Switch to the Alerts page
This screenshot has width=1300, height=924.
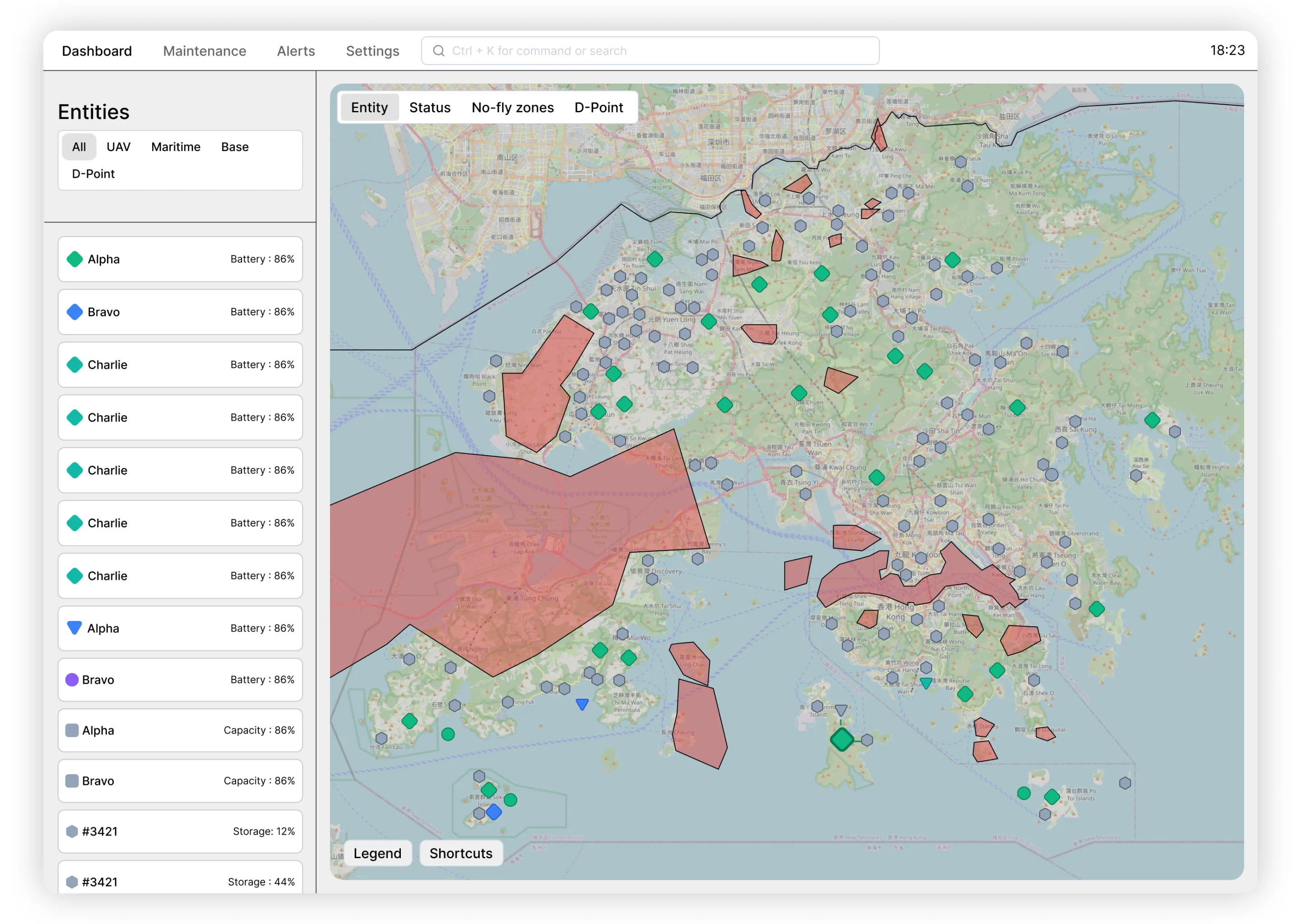click(x=295, y=51)
